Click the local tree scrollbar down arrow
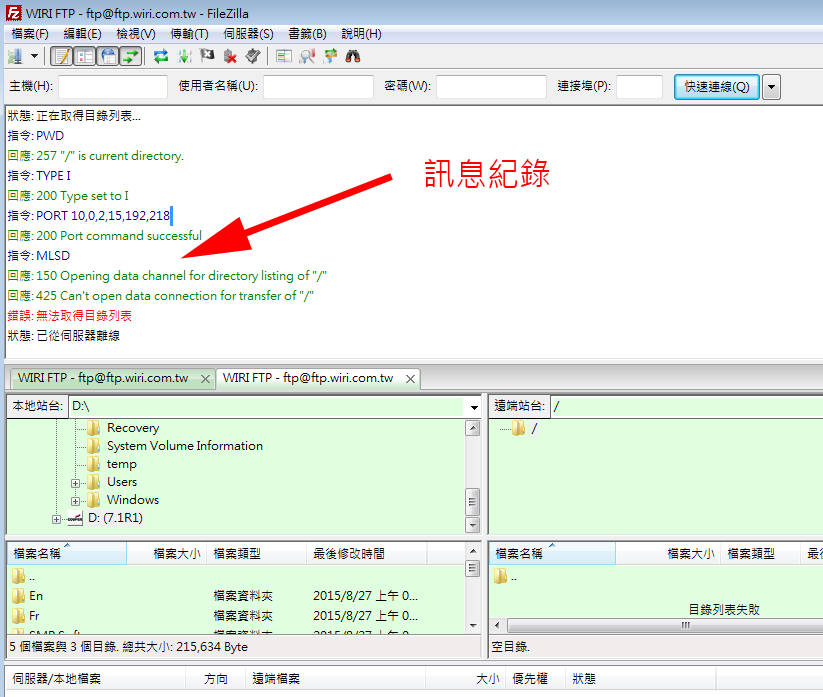 tap(473, 525)
